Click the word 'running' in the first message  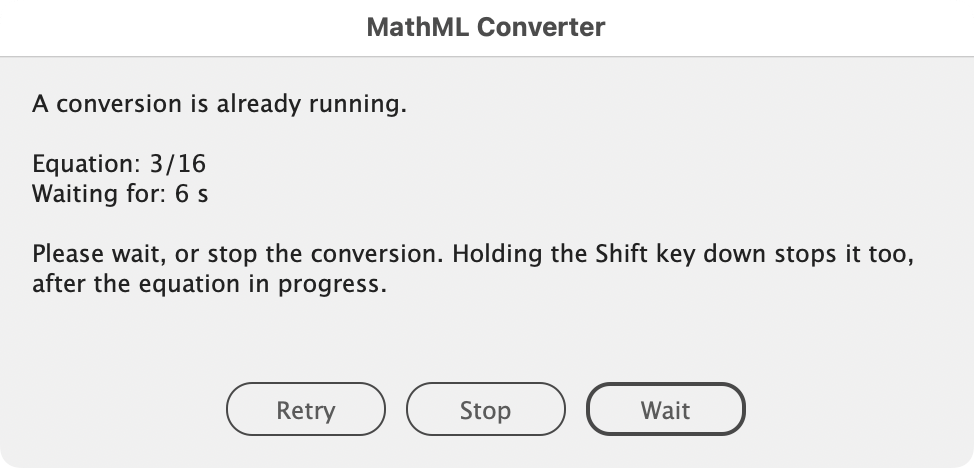(x=358, y=104)
